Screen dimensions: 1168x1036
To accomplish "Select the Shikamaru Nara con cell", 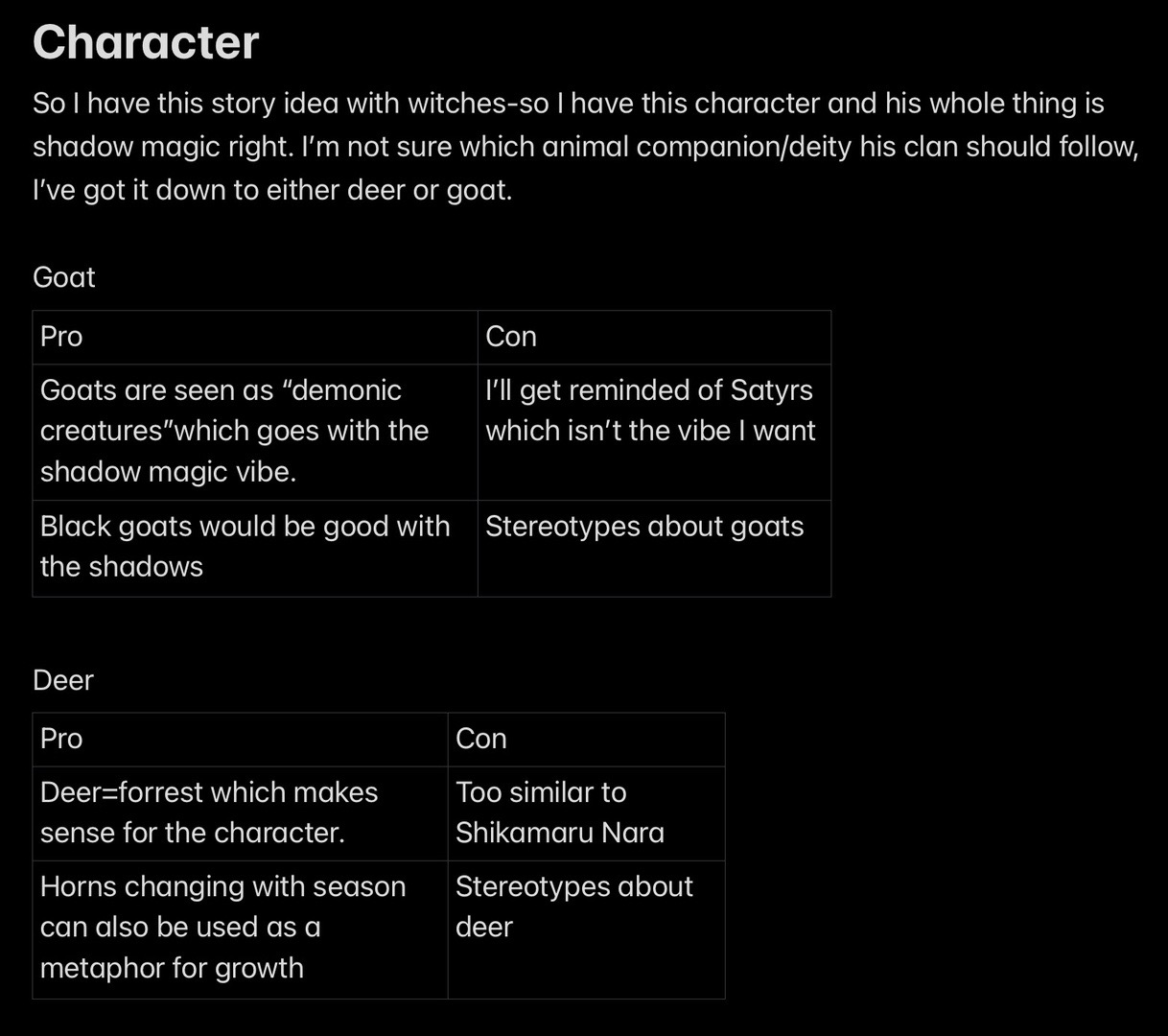I will pos(587,812).
